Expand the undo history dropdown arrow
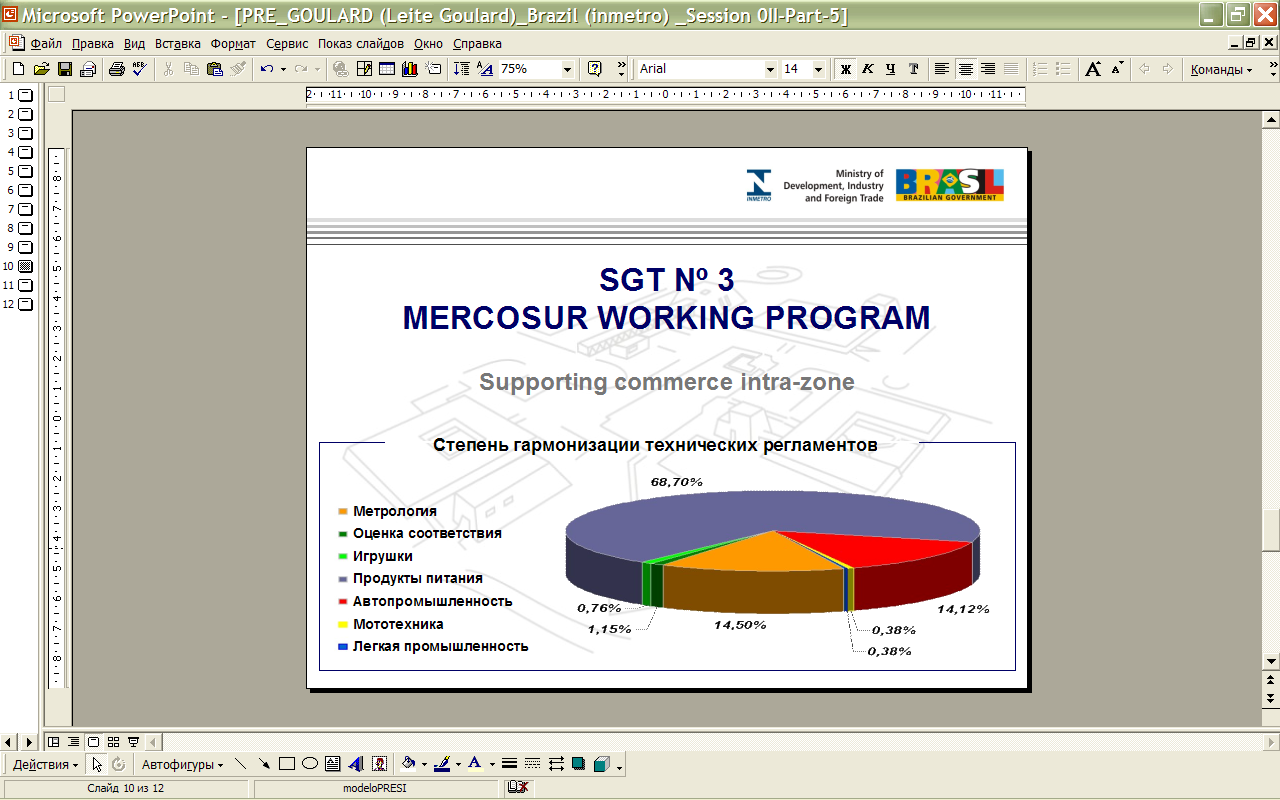This screenshot has width=1280, height=800. click(284, 69)
